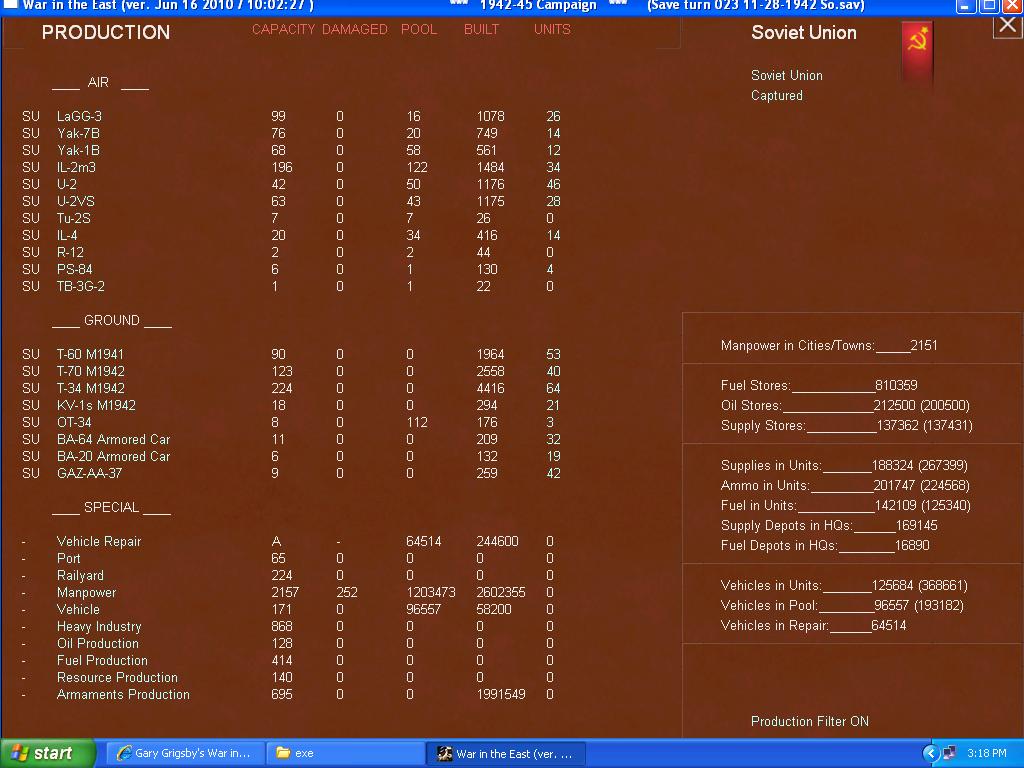Select the PS-84 aircraft row
Image resolution: width=1024 pixels, height=768 pixels.
(291, 269)
